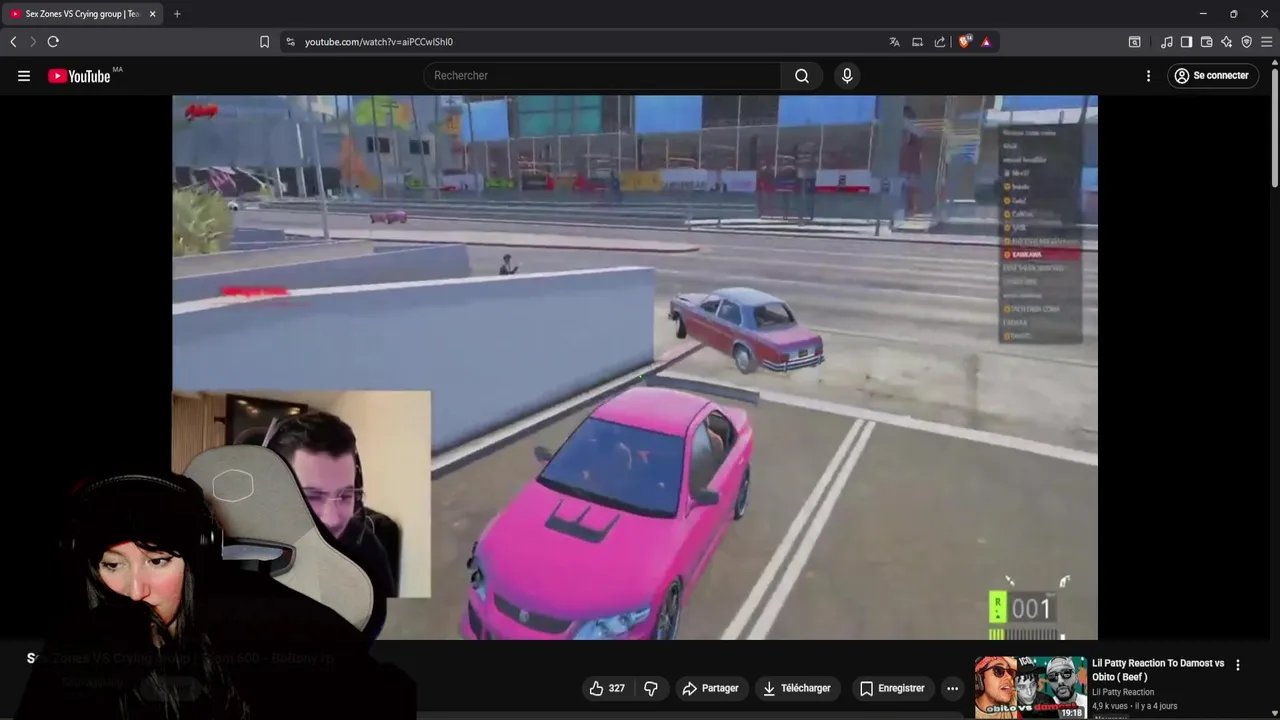Screen dimensions: 1280x720
Task: Go back in browser history
Action: 13,42
